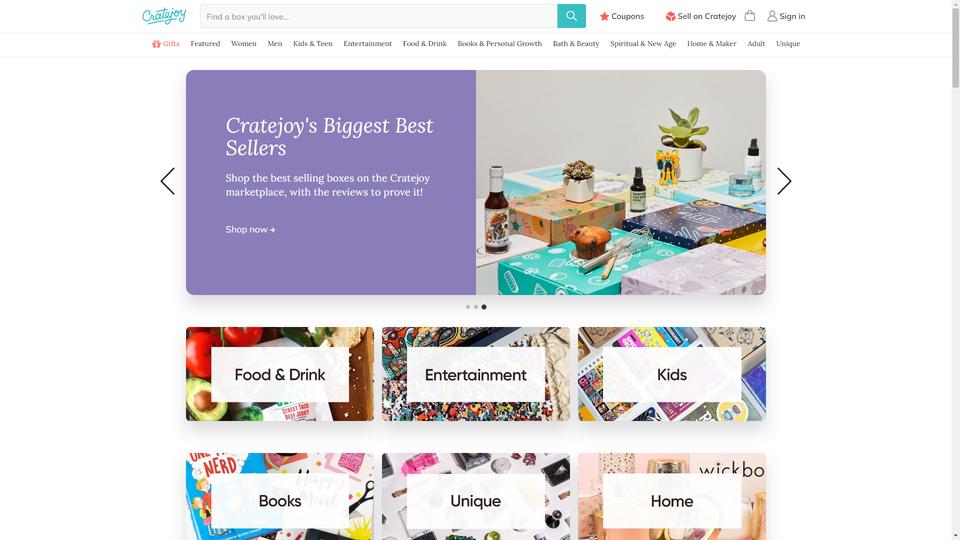Open the Entertainment category tile
960x540 pixels.
pos(476,373)
